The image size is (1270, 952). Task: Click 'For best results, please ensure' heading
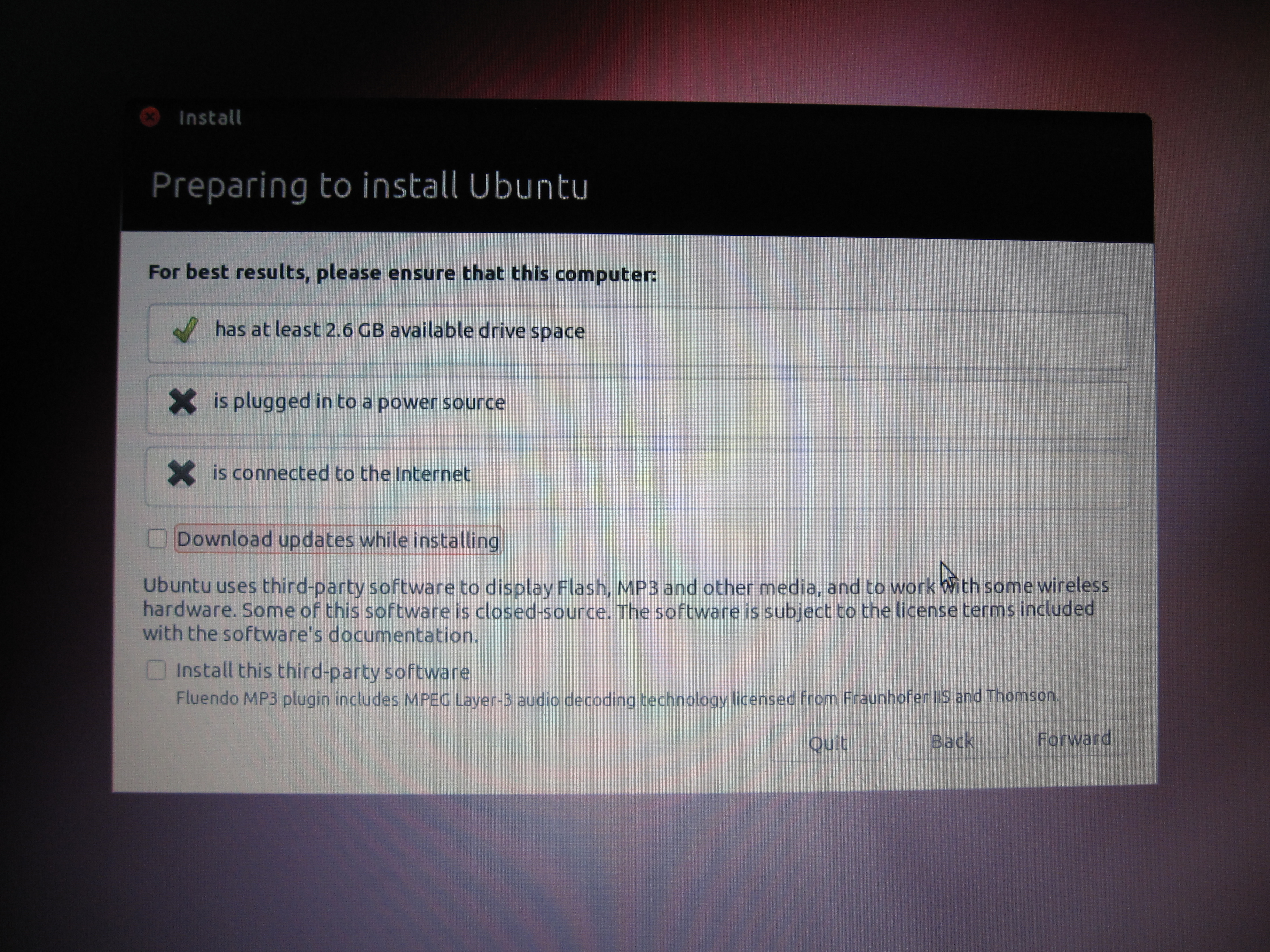[x=402, y=273]
